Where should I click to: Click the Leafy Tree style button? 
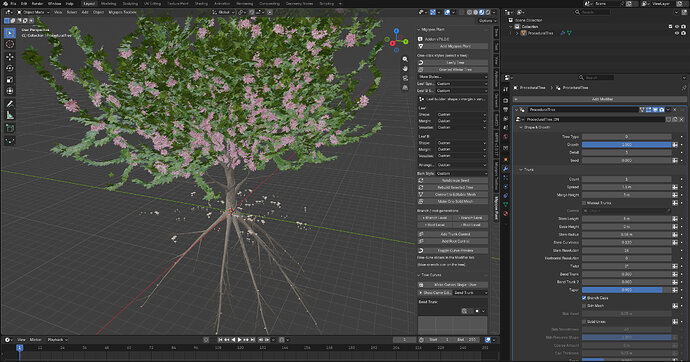point(452,62)
